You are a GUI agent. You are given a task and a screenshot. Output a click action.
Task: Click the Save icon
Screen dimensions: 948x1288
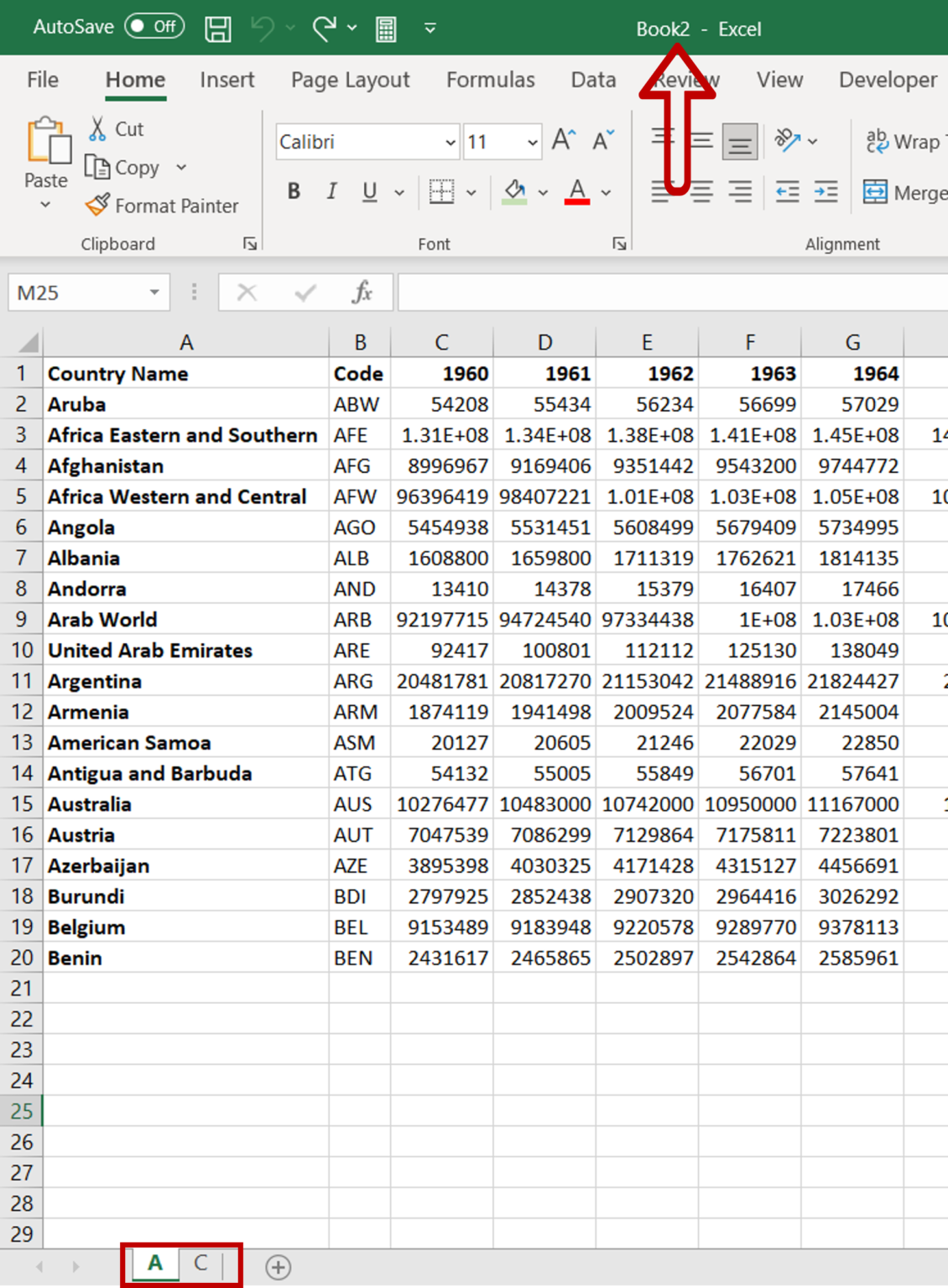coord(216,27)
